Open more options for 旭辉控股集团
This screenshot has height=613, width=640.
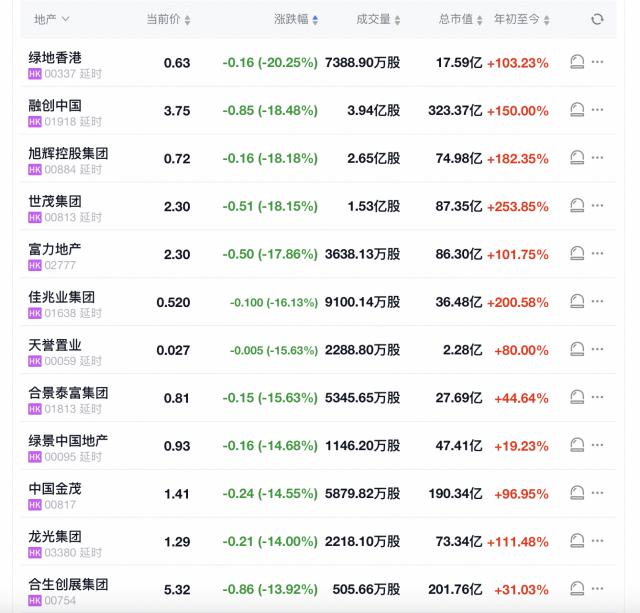598,158
